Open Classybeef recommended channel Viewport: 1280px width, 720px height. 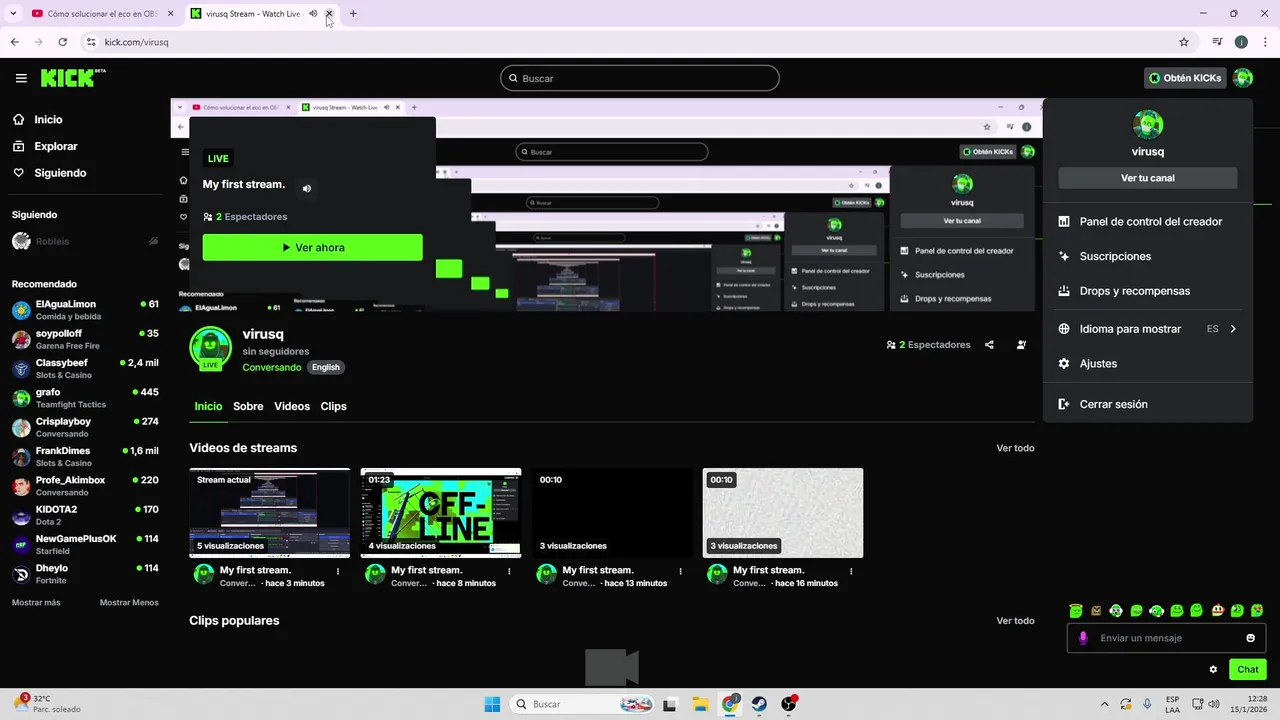point(85,368)
